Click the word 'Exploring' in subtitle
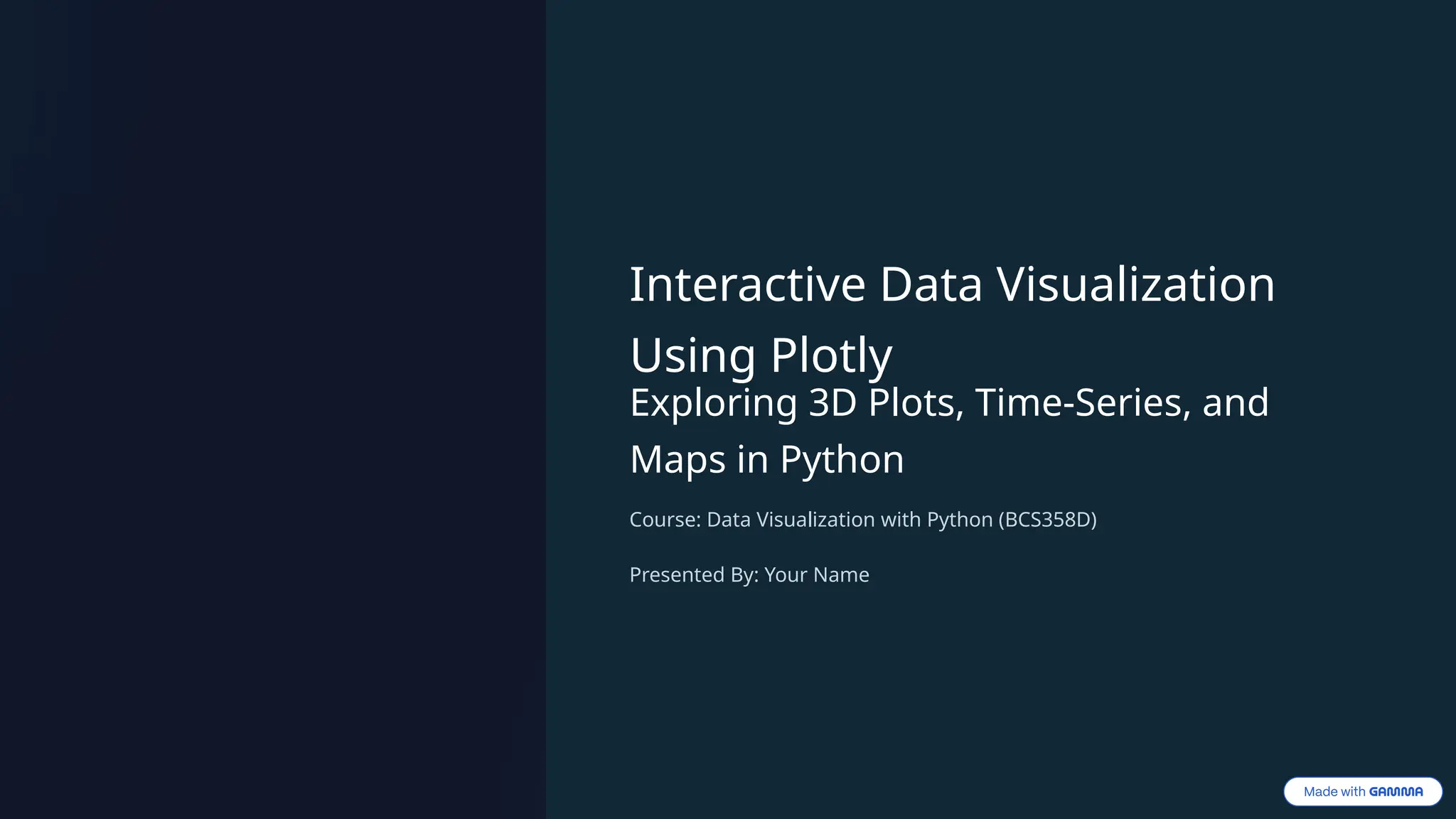This screenshot has width=1456, height=819. [713, 402]
